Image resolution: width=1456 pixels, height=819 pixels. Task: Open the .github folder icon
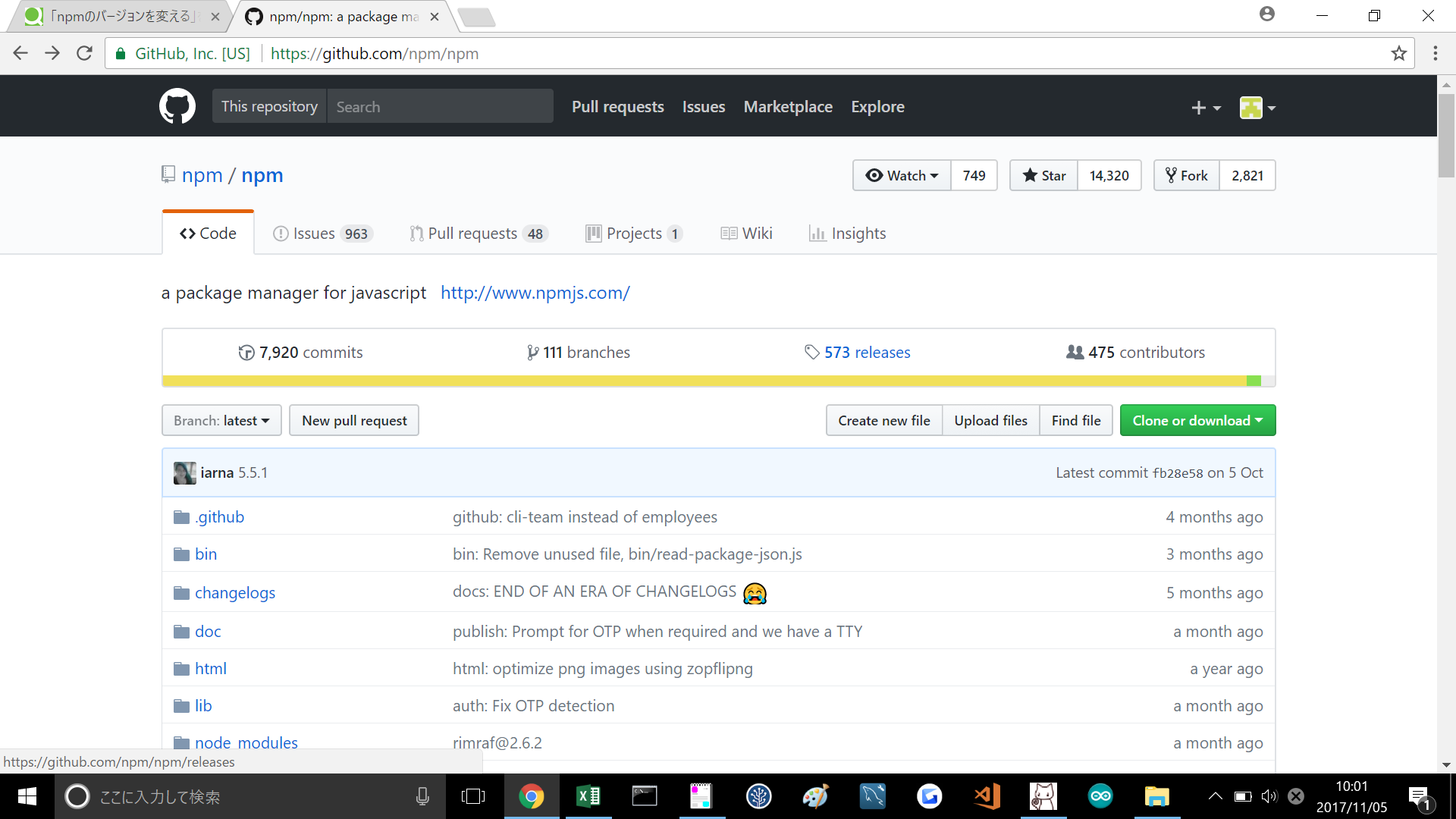click(181, 516)
